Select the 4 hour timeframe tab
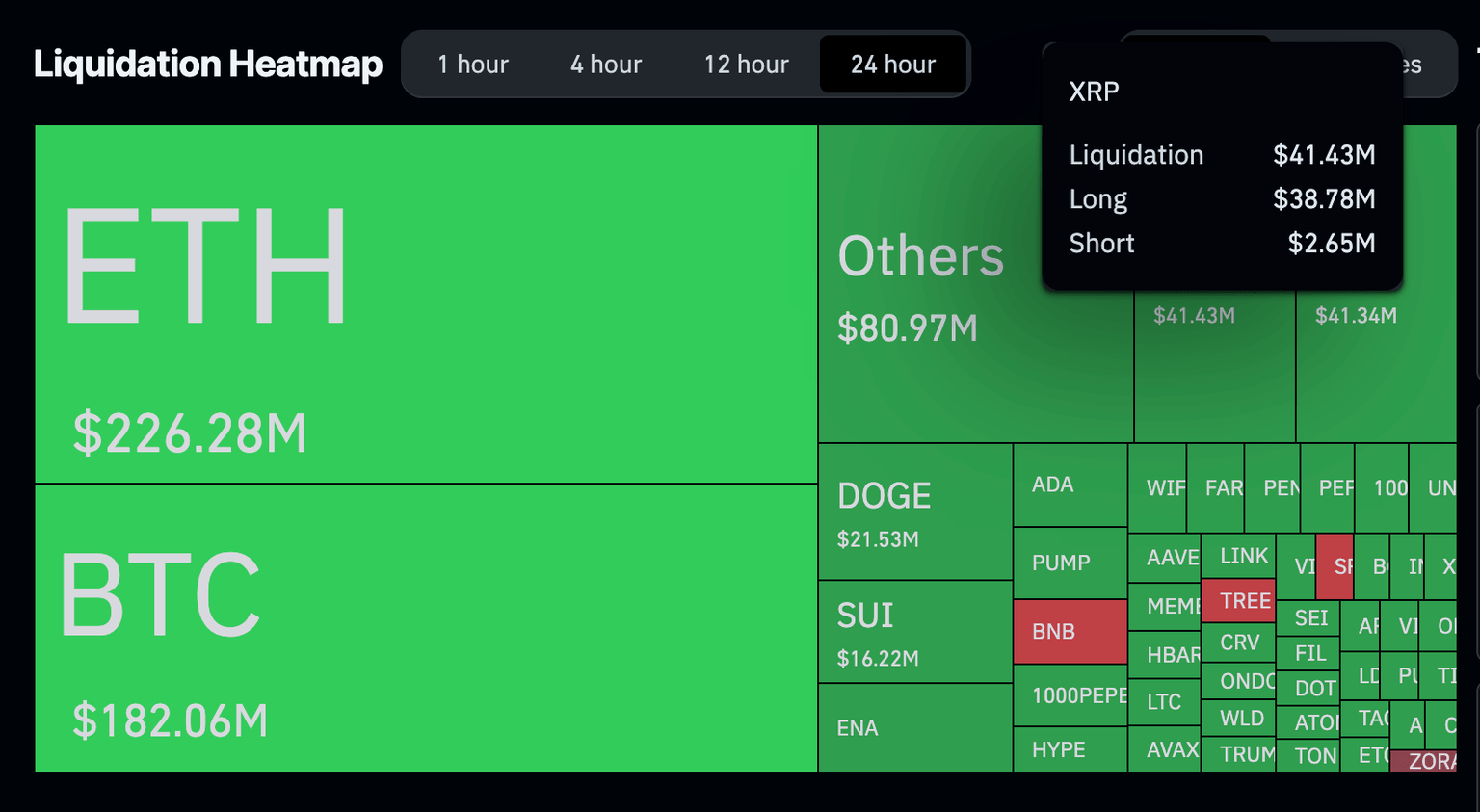The height and width of the screenshot is (812, 1480). click(605, 65)
